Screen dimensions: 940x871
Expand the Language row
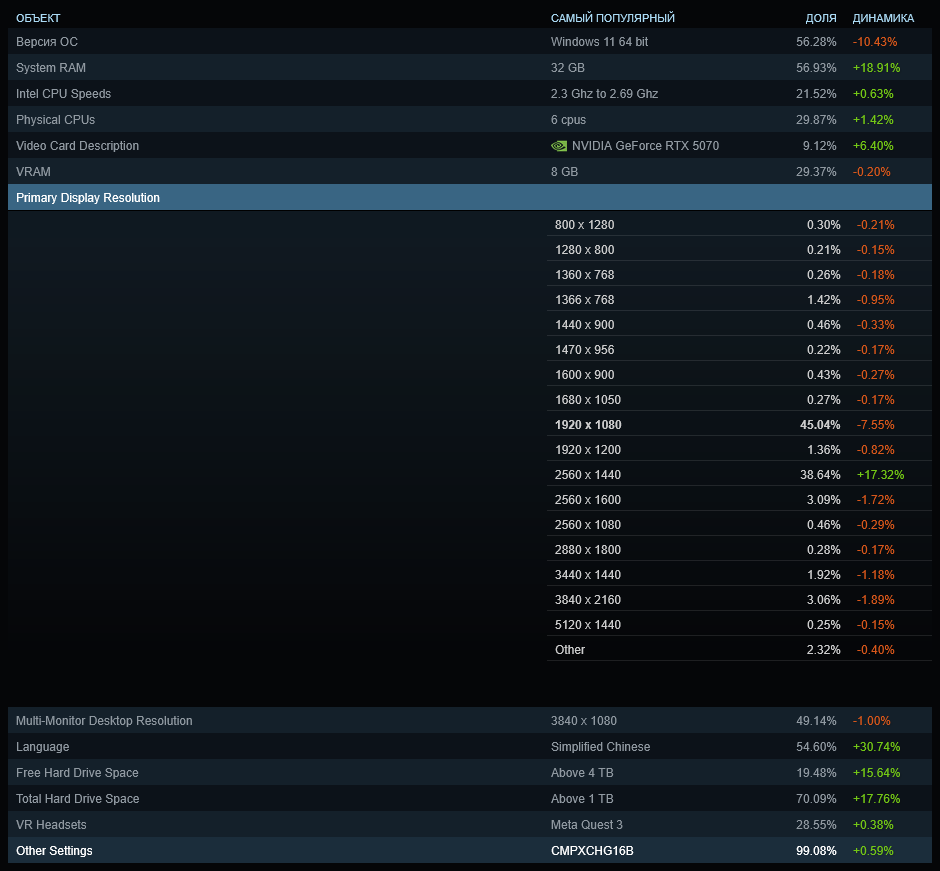point(470,746)
